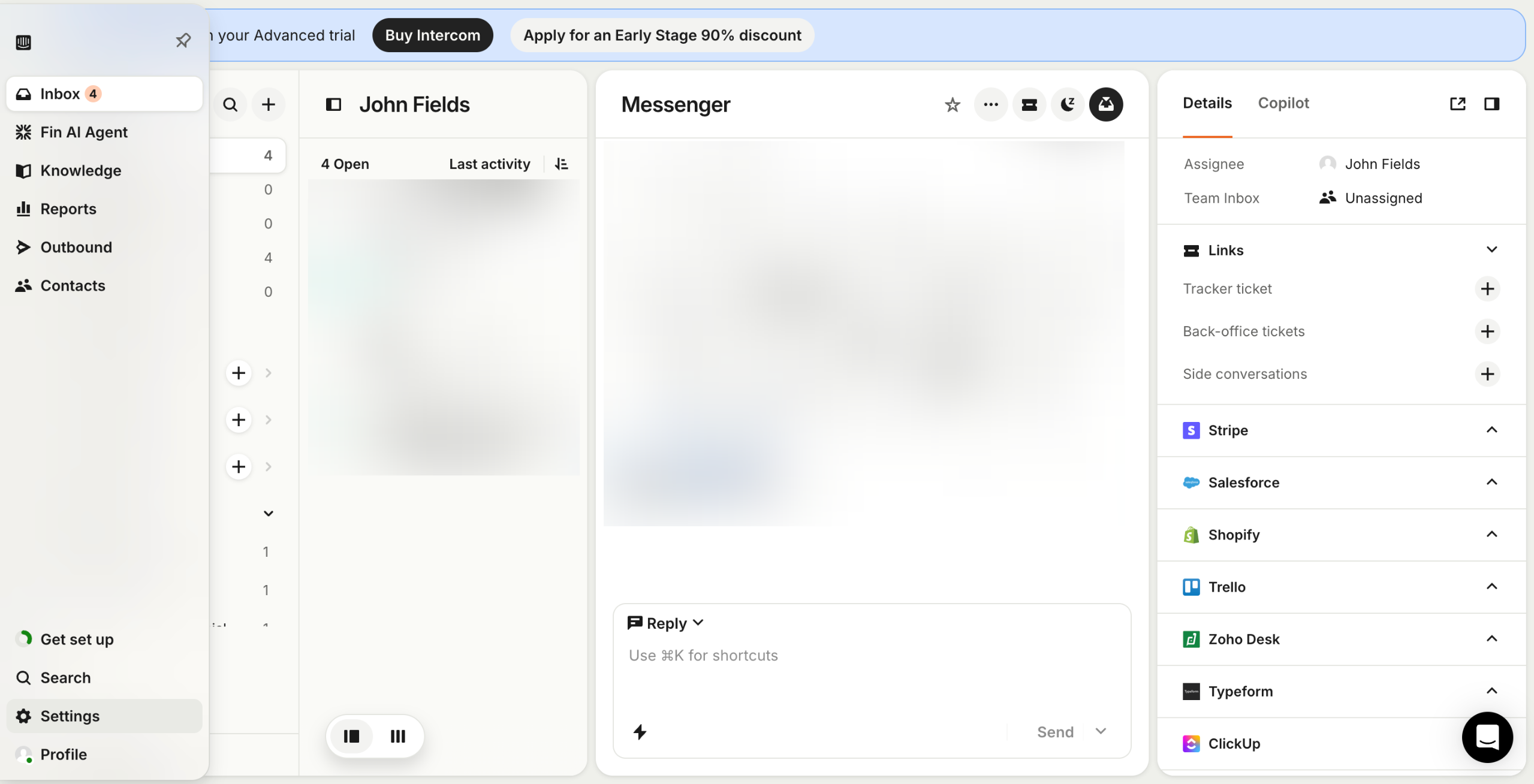Open the Intercom messenger chat bubble

[x=1487, y=737]
